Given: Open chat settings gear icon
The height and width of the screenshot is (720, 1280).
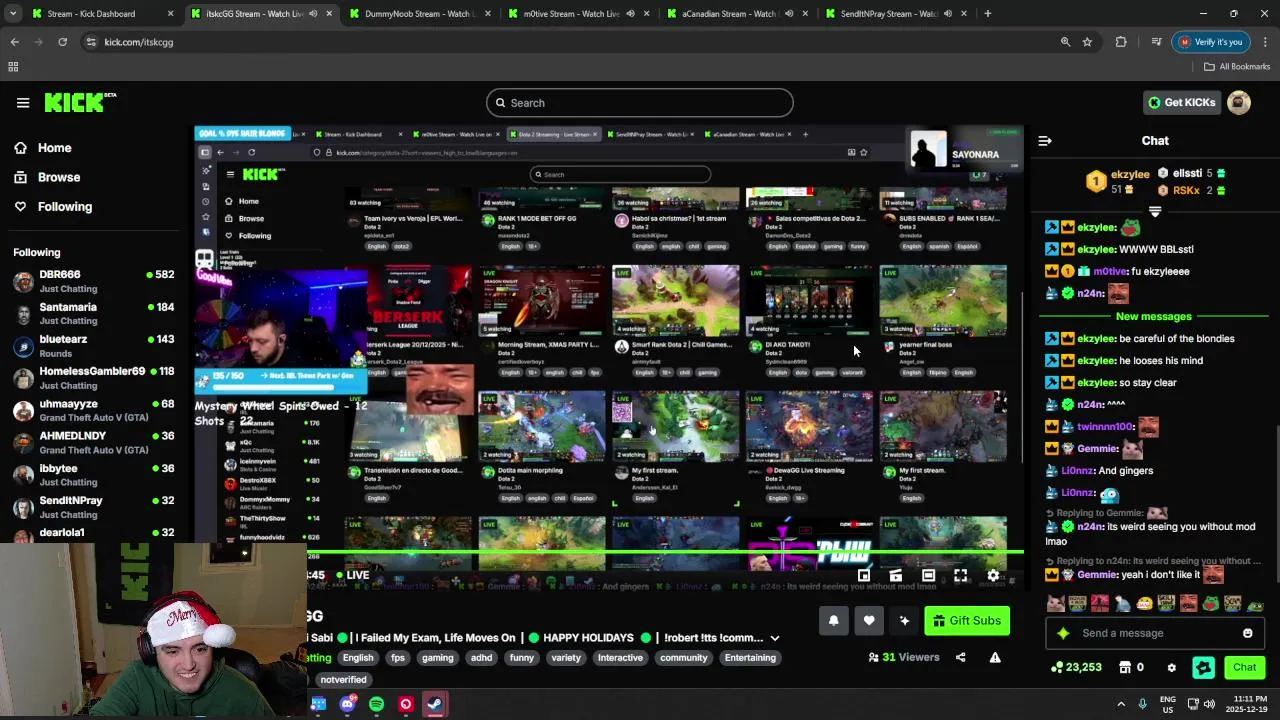Looking at the screenshot, I should (x=1171, y=667).
